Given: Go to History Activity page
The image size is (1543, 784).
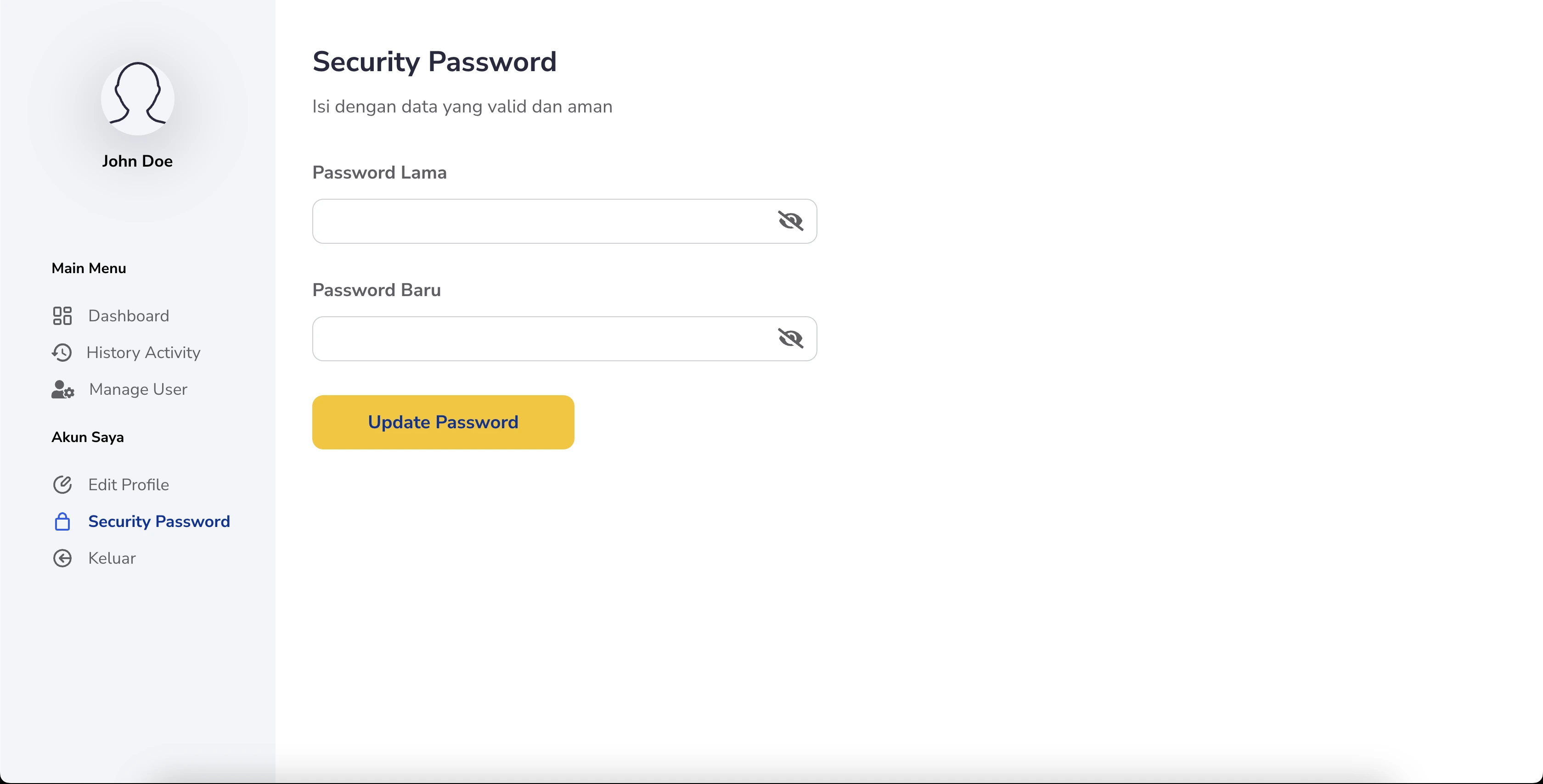Looking at the screenshot, I should (143, 353).
